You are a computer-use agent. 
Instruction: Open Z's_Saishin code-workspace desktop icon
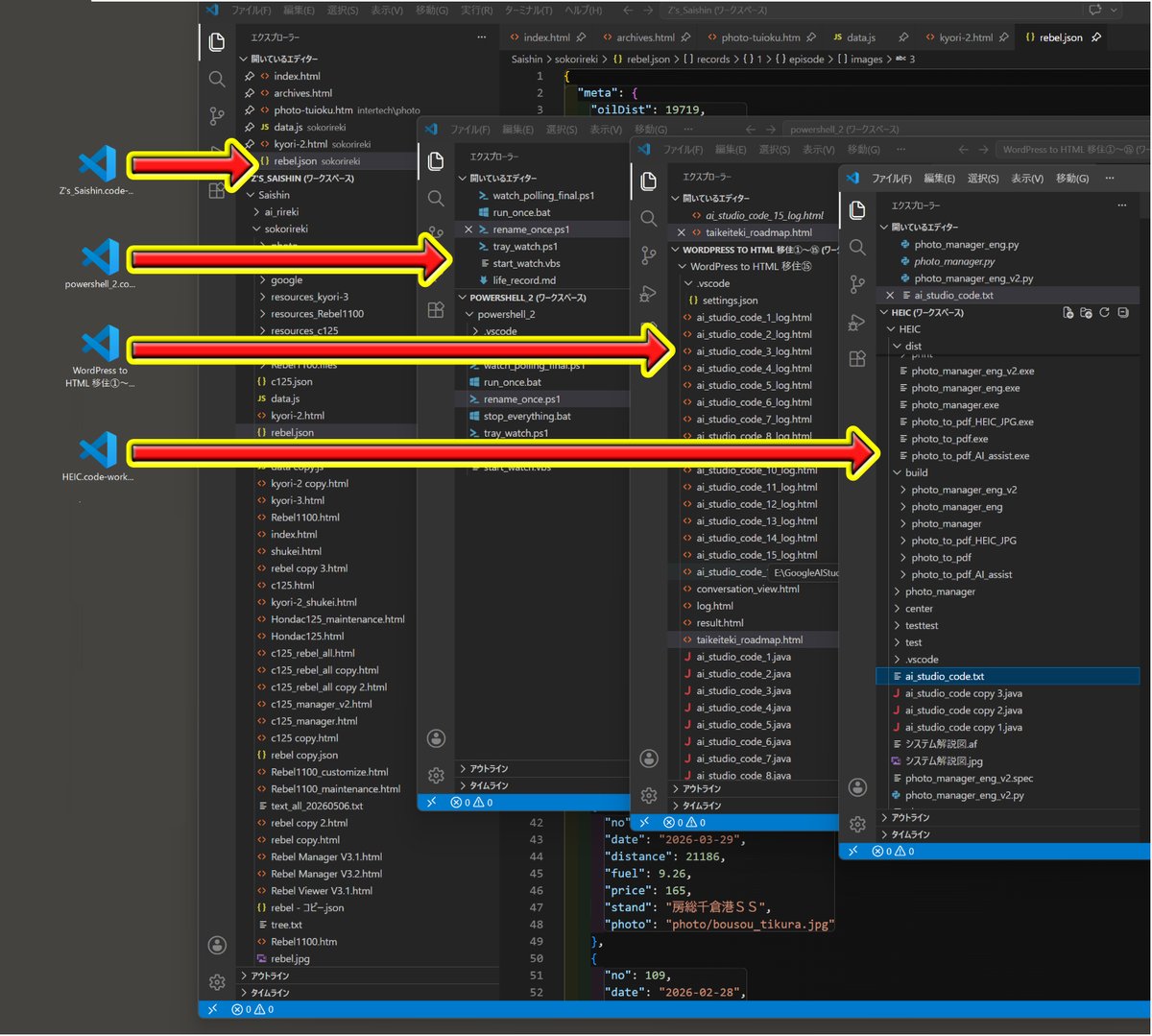(97, 170)
